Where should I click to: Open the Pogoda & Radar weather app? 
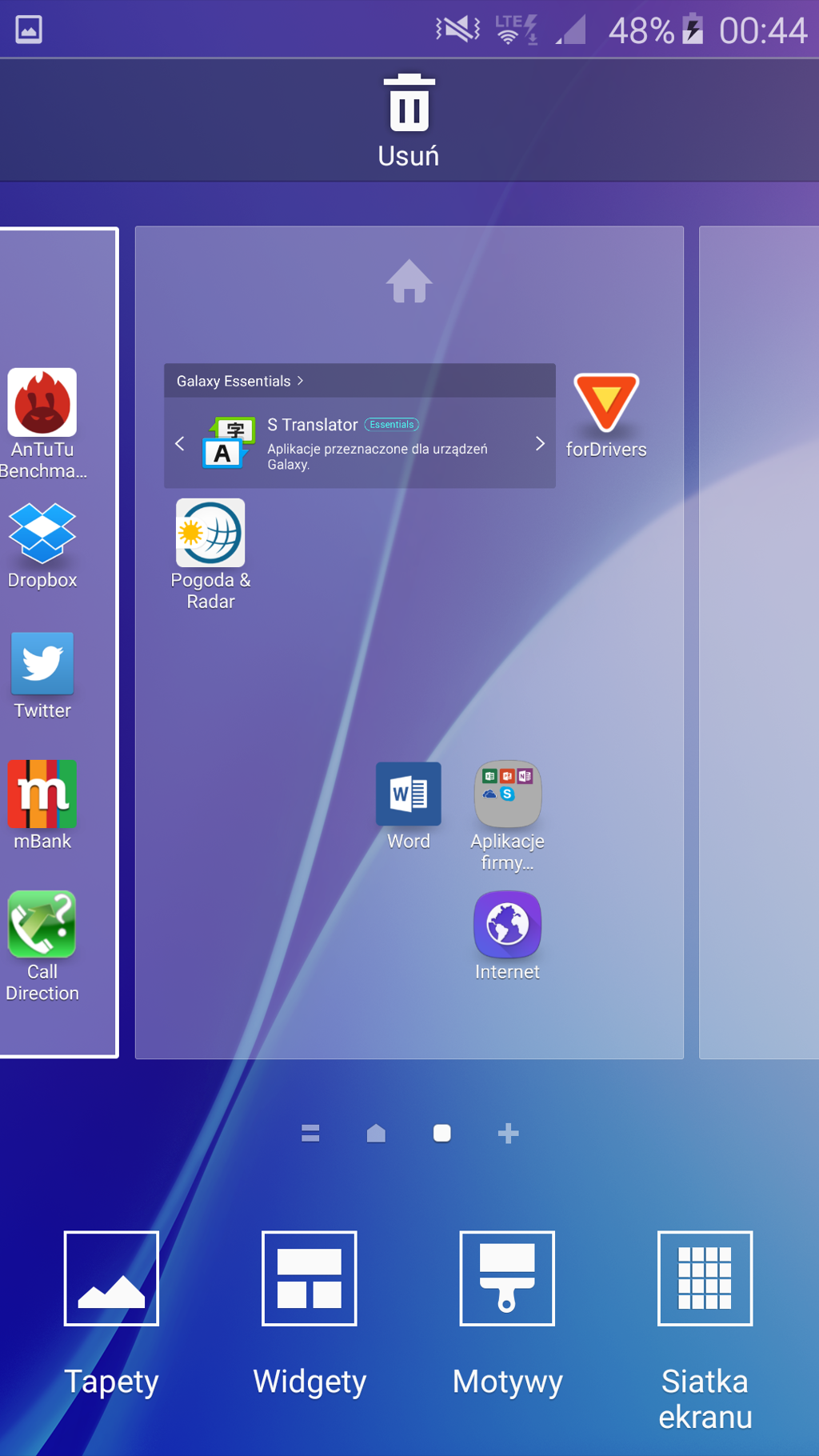(210, 533)
